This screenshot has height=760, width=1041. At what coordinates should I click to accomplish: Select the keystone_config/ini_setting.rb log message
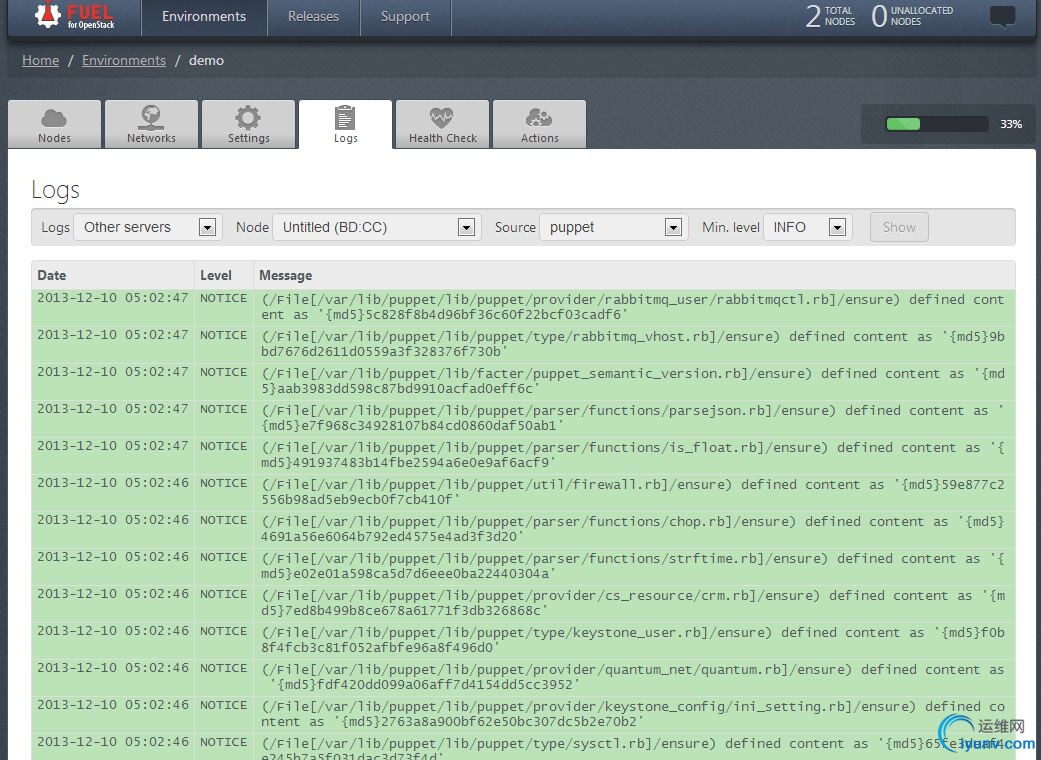[633, 714]
